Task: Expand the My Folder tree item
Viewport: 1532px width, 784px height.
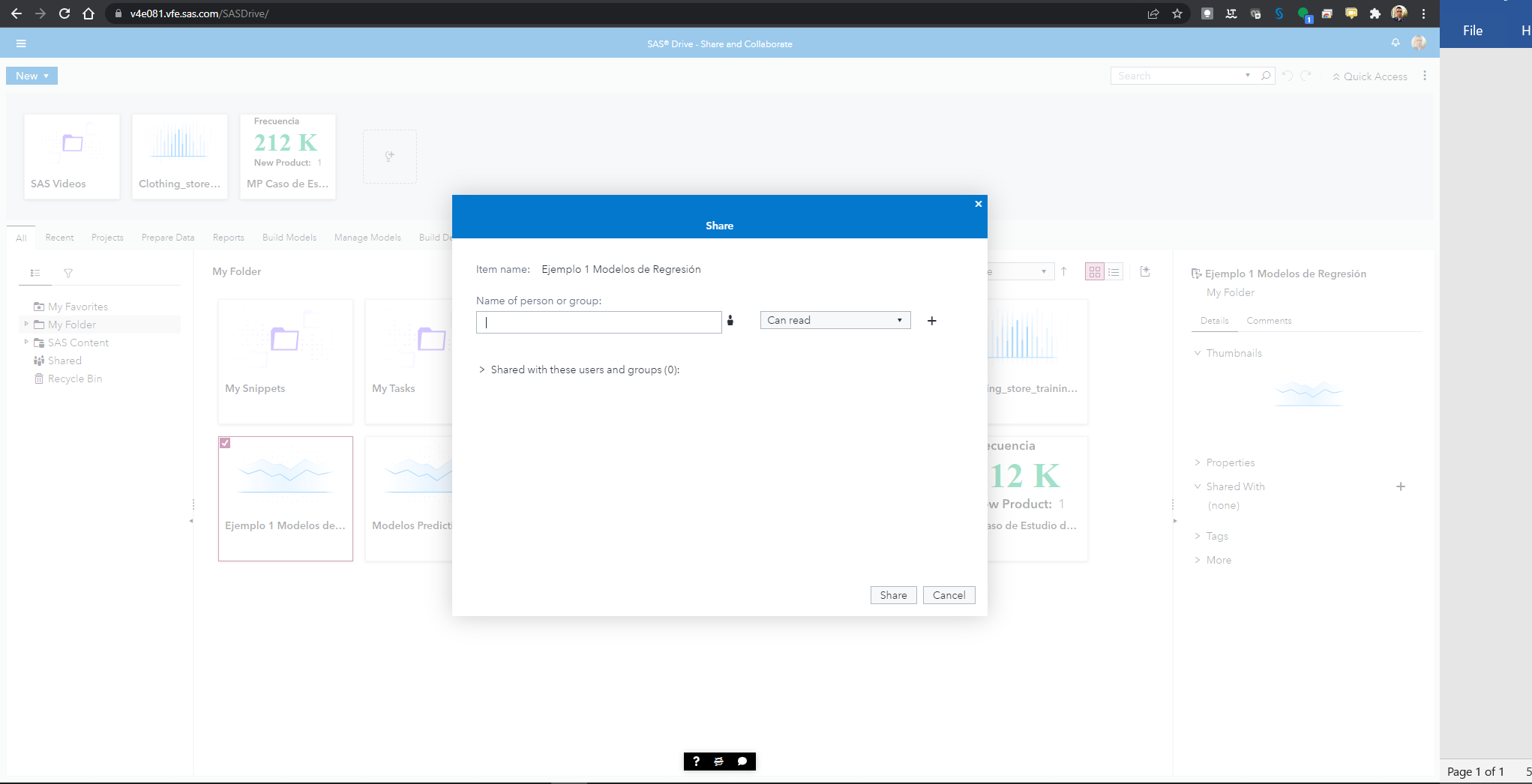Action: [x=25, y=325]
